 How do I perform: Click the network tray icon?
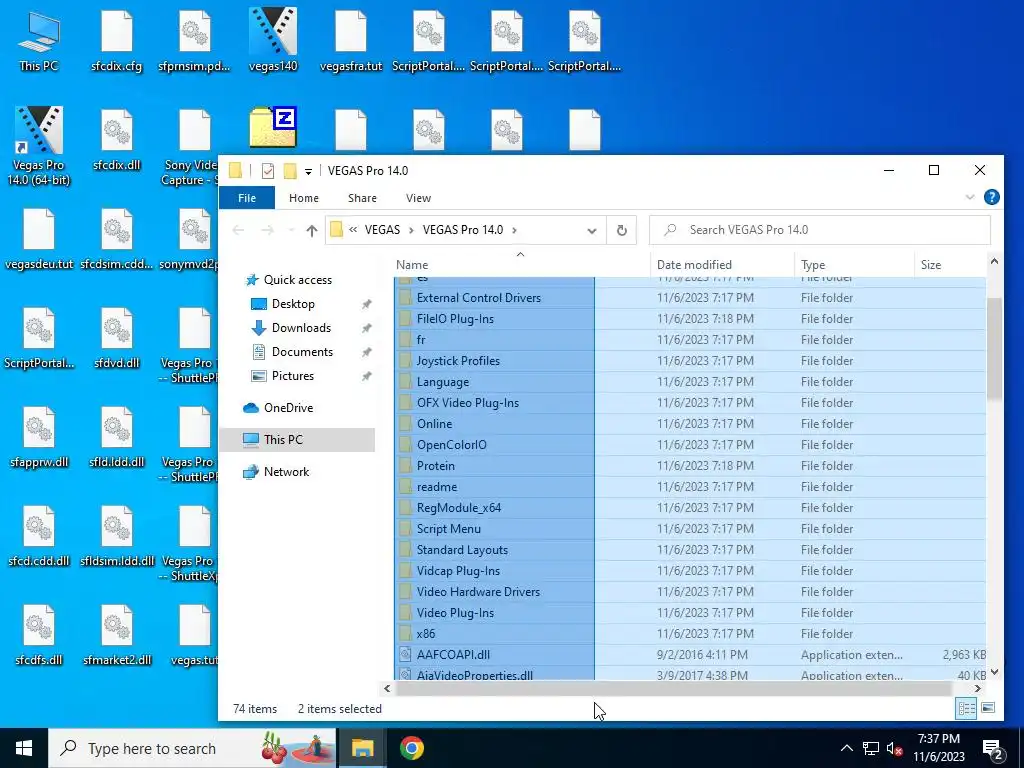pos(871,748)
